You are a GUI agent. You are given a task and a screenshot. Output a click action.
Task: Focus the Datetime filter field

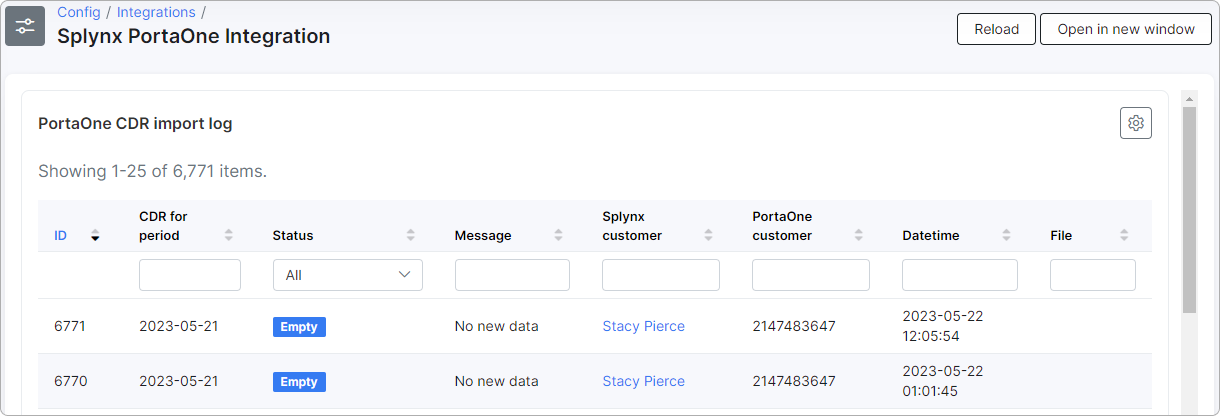[960, 275]
